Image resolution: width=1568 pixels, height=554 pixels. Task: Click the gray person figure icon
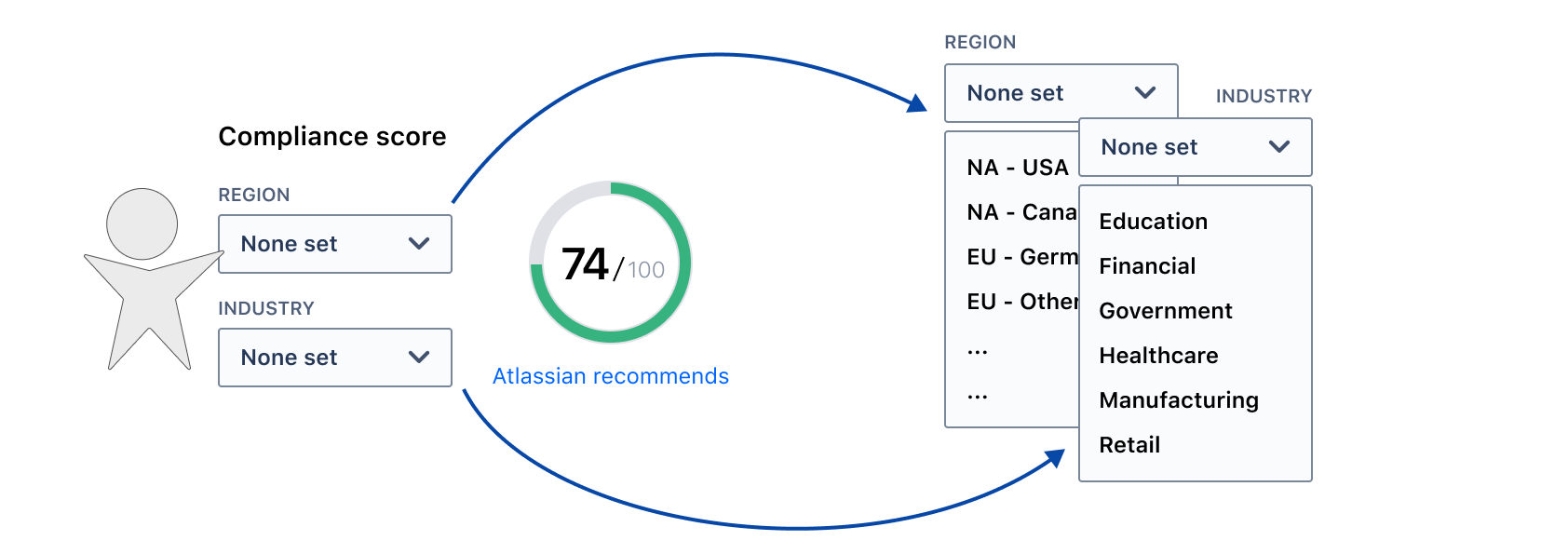151,279
